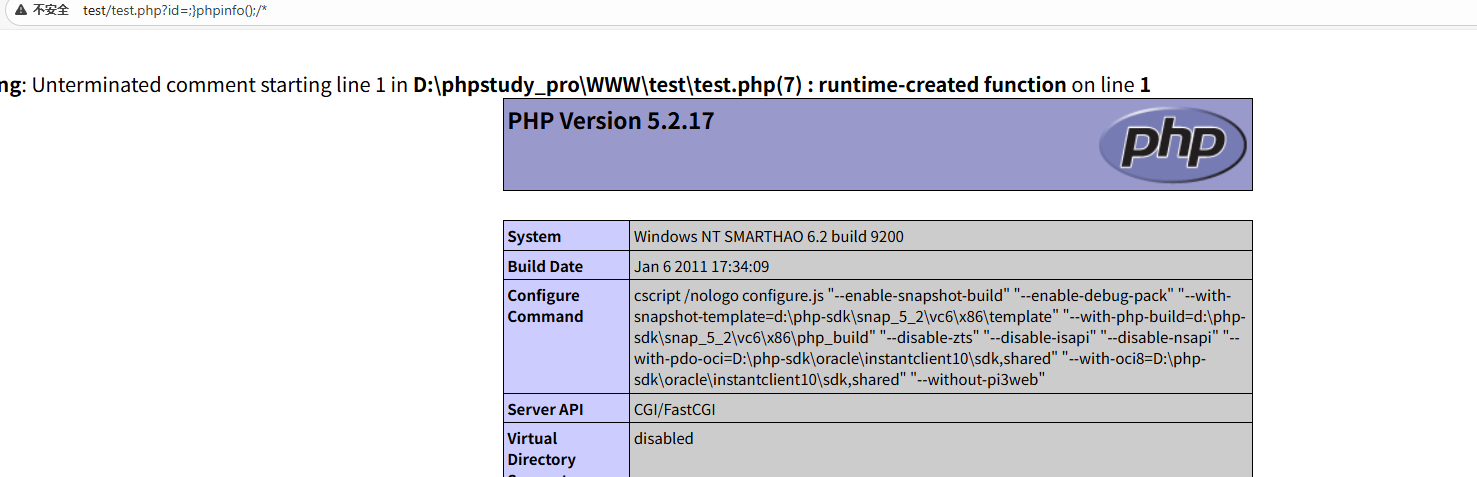Click the 'Server API' row label
1477x477 pixels.
pyautogui.click(x=545, y=409)
